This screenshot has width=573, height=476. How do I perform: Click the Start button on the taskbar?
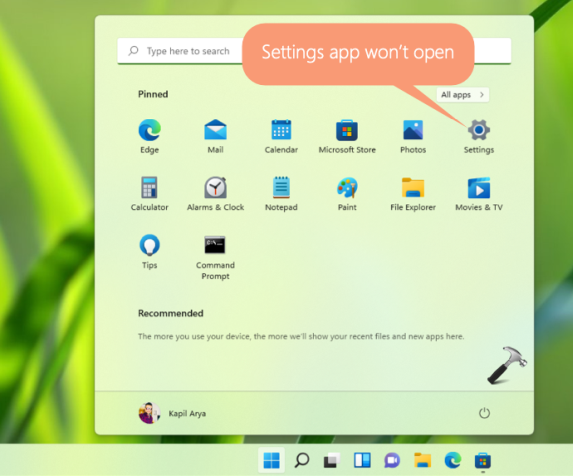point(271,460)
